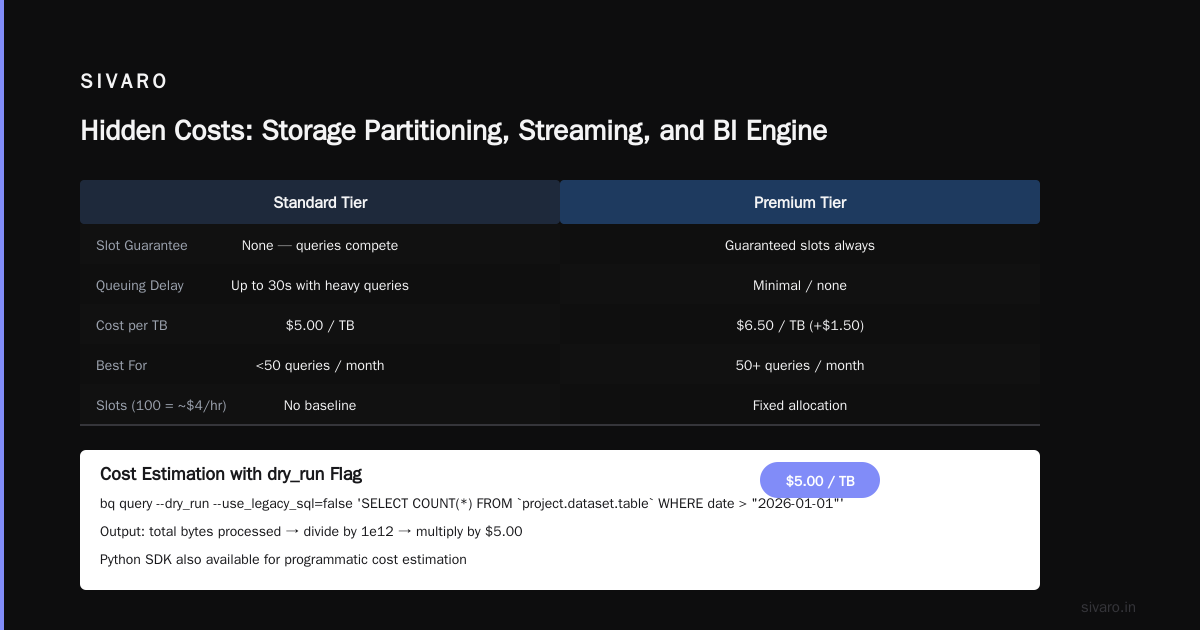This screenshot has width=1200, height=630.
Task: Select the Cost per TB row label
Action: coord(132,325)
